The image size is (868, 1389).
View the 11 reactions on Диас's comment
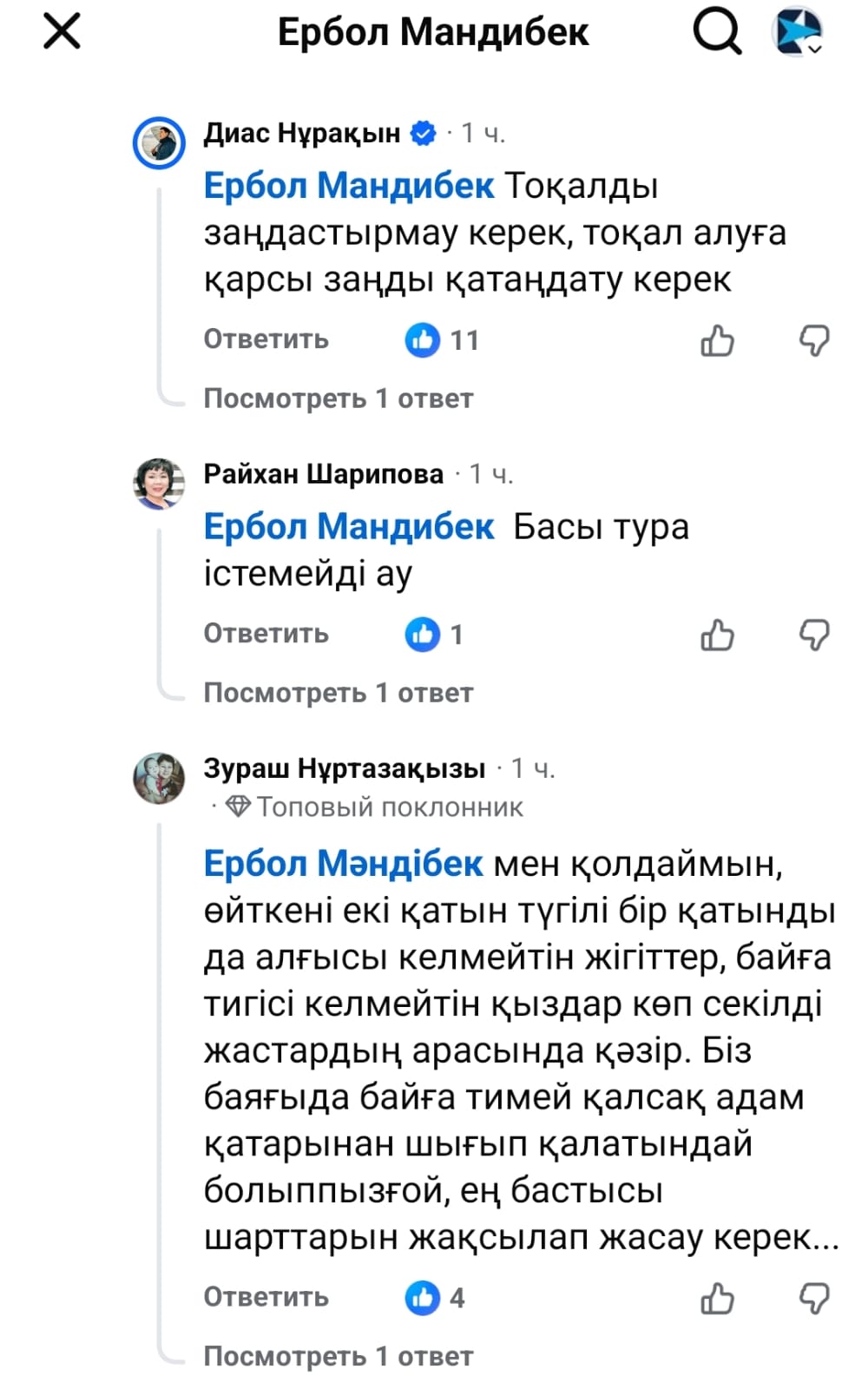(x=442, y=340)
